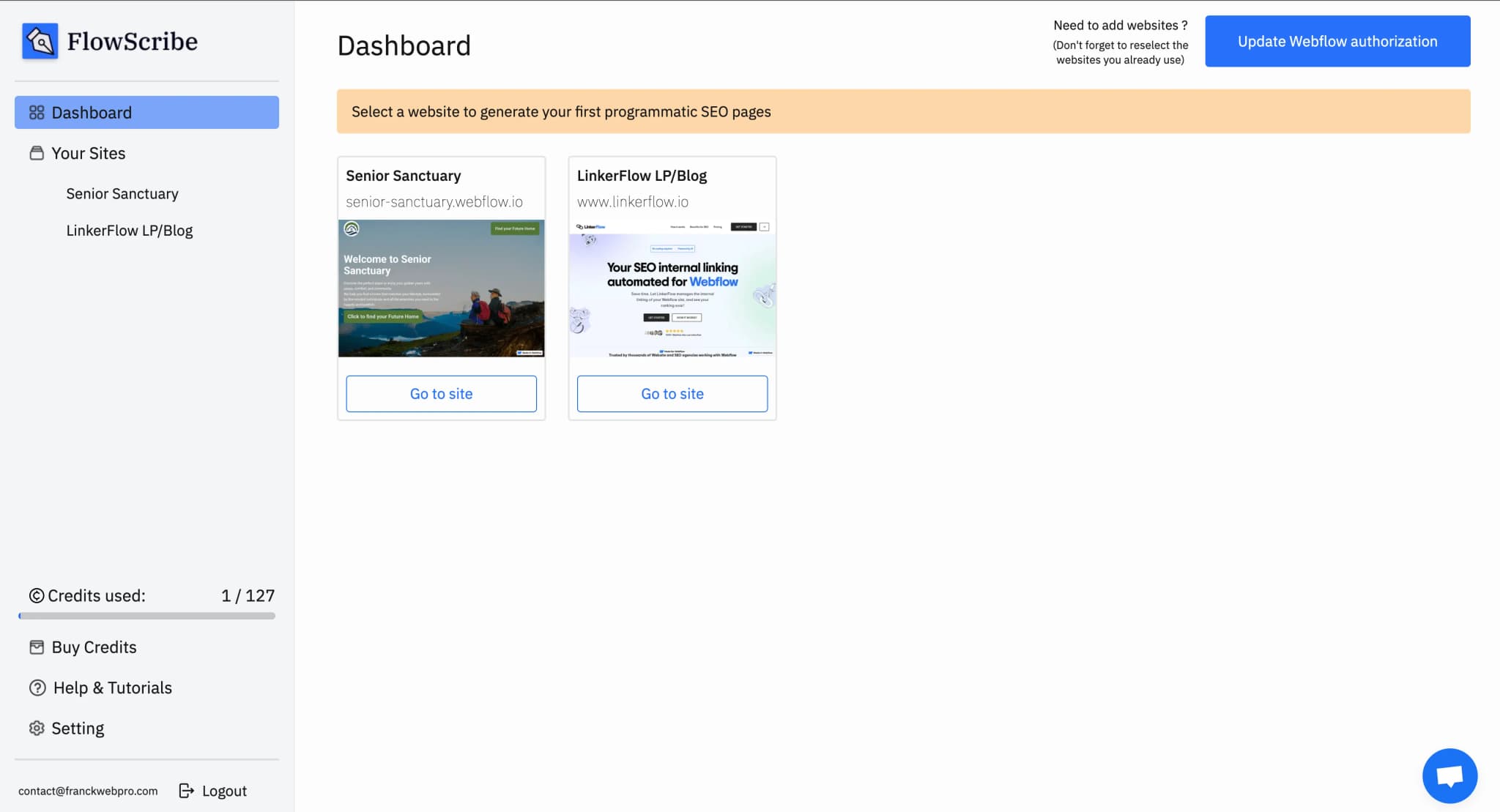This screenshot has height=812, width=1500.
Task: Go to site for Senior Sanctuary
Action: tap(441, 394)
